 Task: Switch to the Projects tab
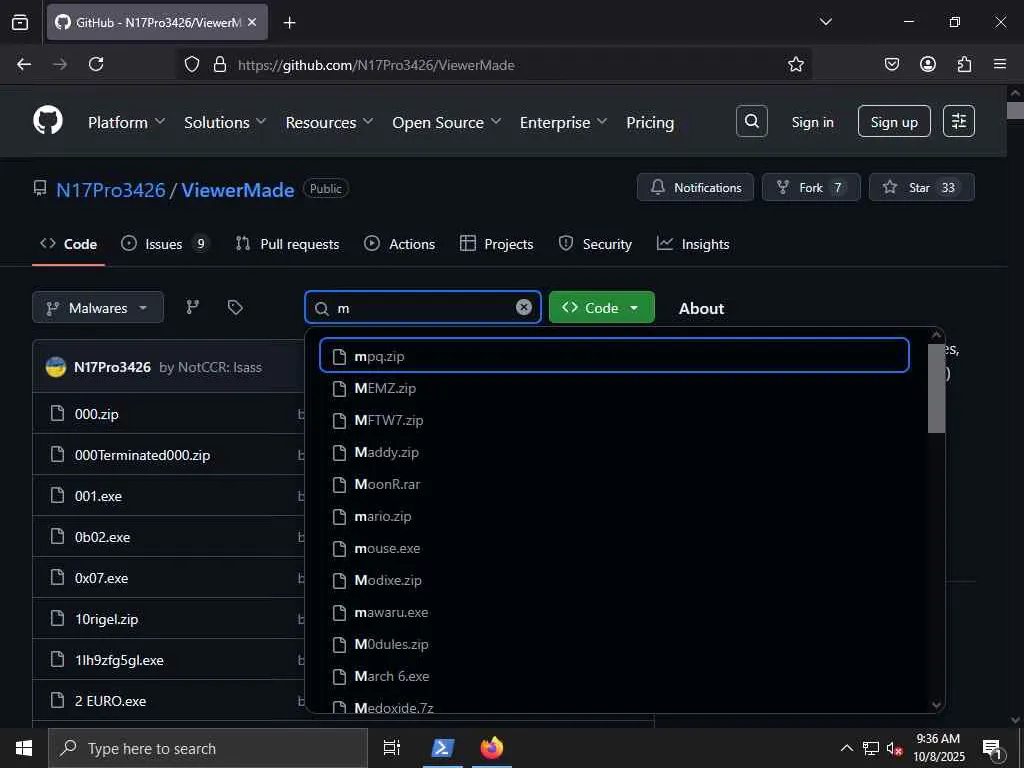click(x=496, y=244)
